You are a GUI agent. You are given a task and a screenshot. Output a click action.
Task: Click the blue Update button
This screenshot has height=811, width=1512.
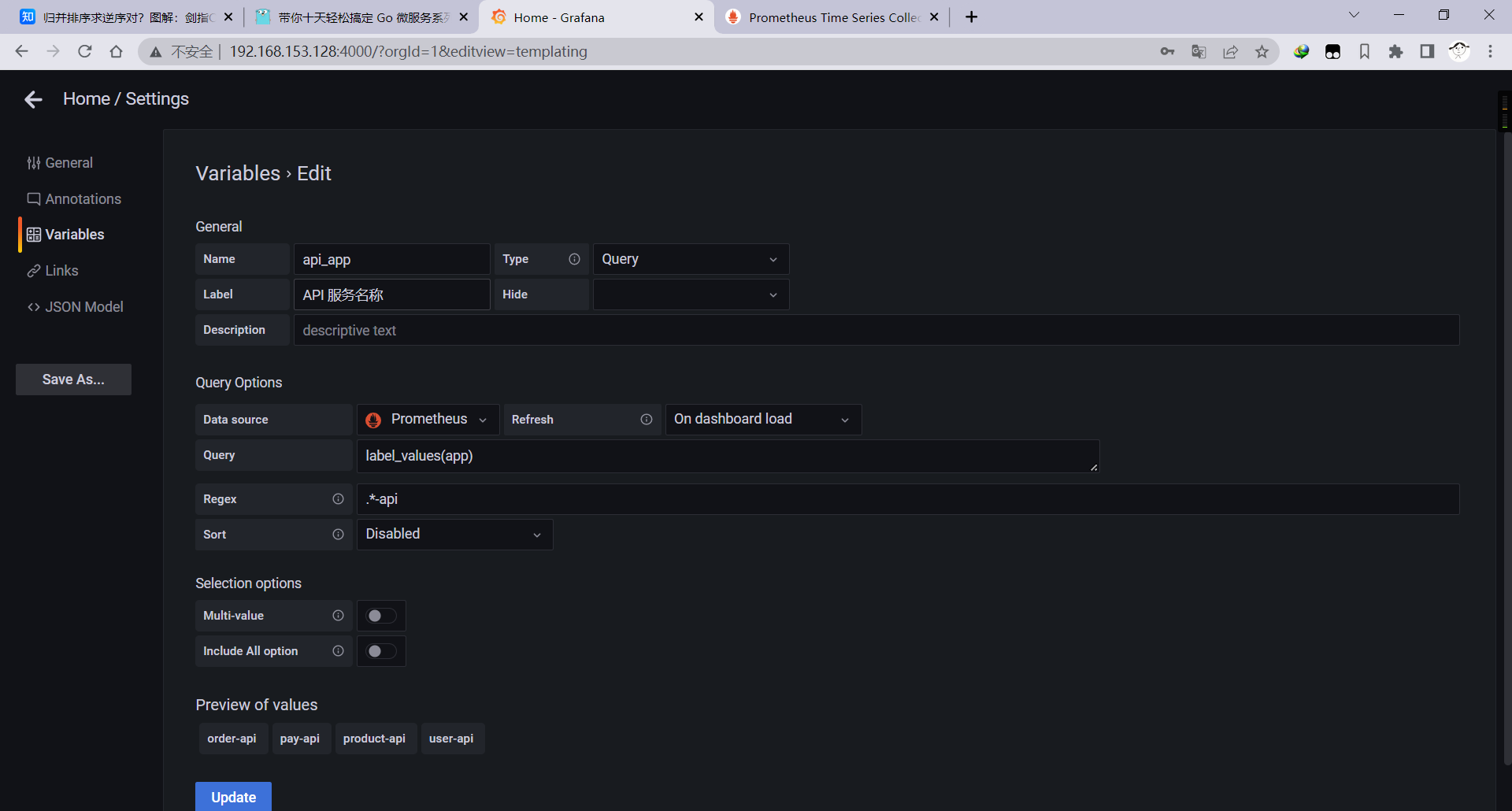233,797
